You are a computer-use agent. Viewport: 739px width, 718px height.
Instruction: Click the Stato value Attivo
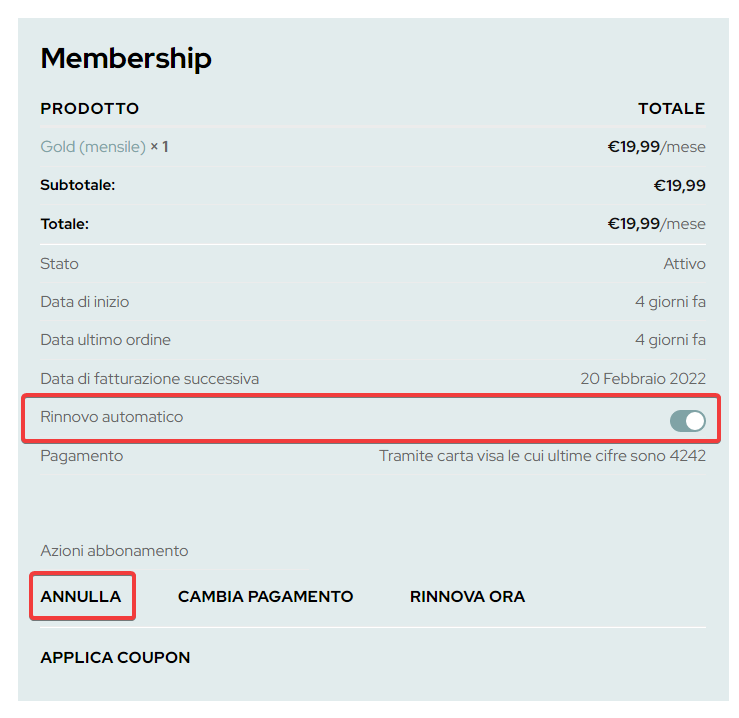pyautogui.click(x=684, y=264)
